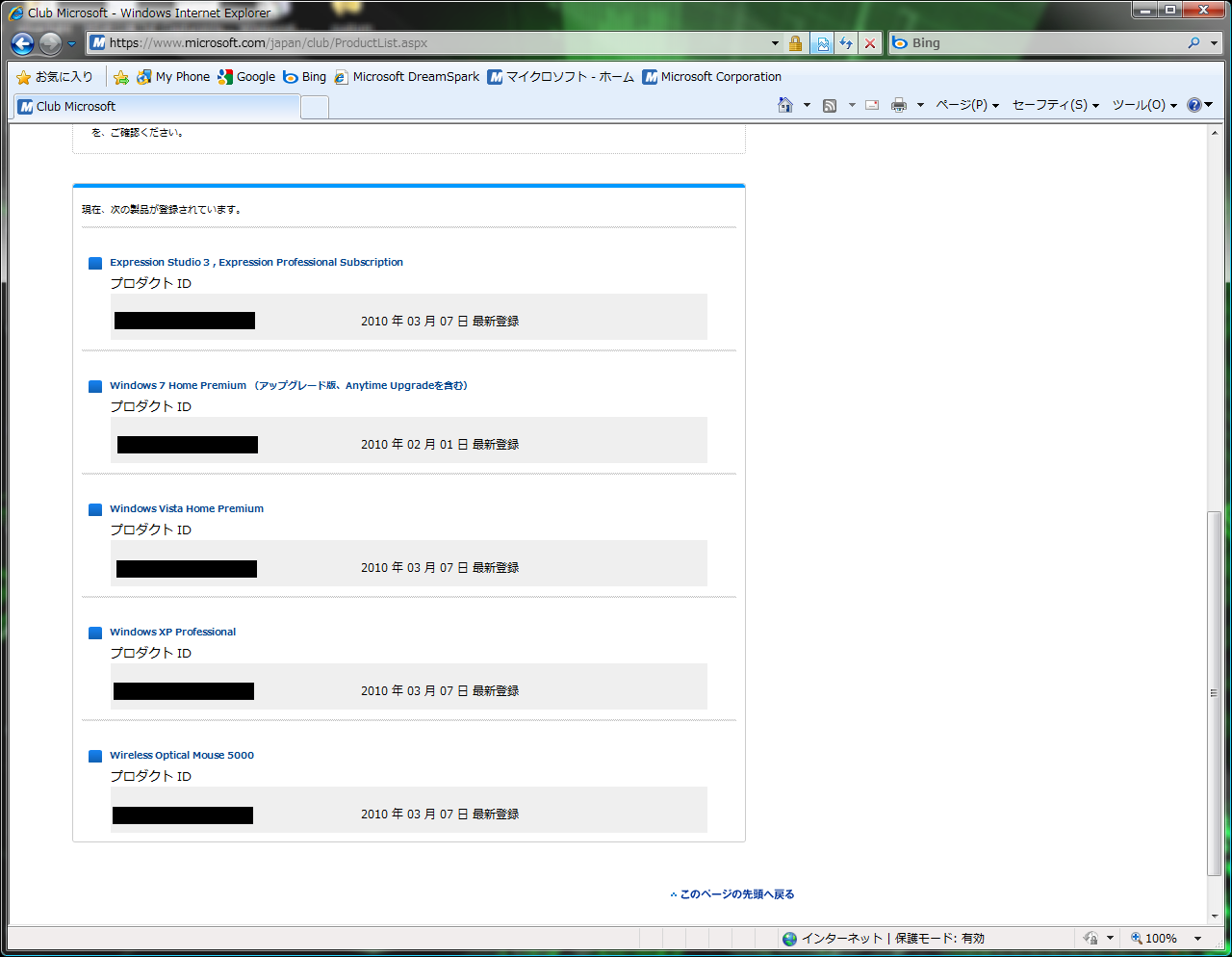
Task: Open the Microsoft Corporation favorite
Action: pos(711,77)
